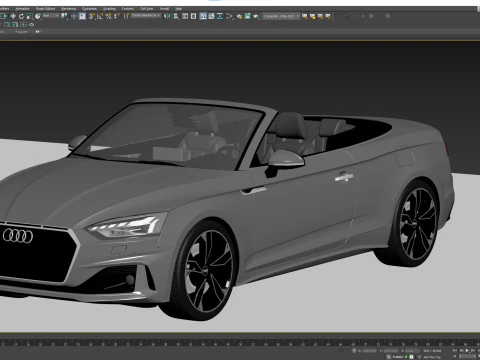Toggle Angle Snap
The width and height of the screenshot is (480, 360).
(x=100, y=16)
